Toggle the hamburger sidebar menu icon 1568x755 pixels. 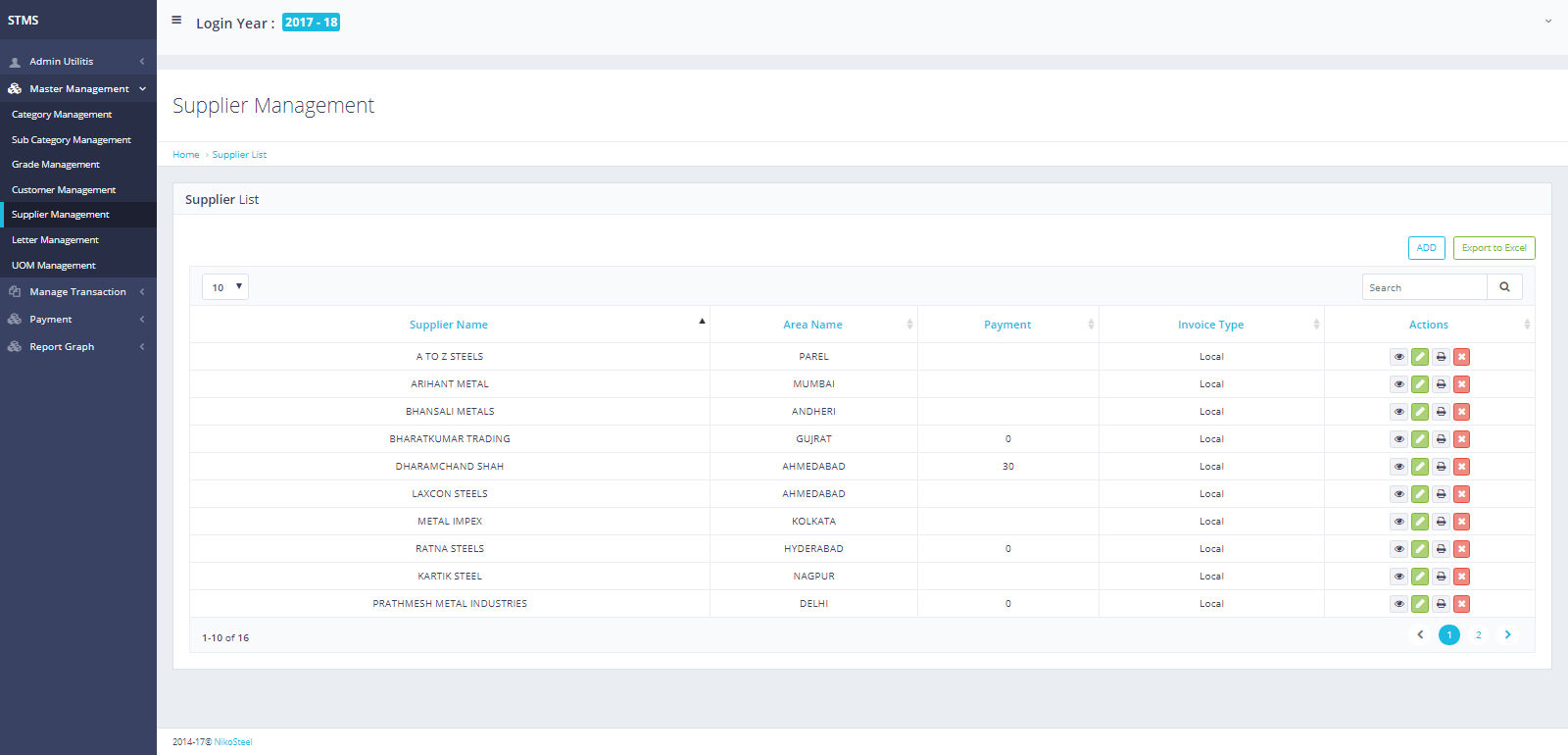coord(176,20)
